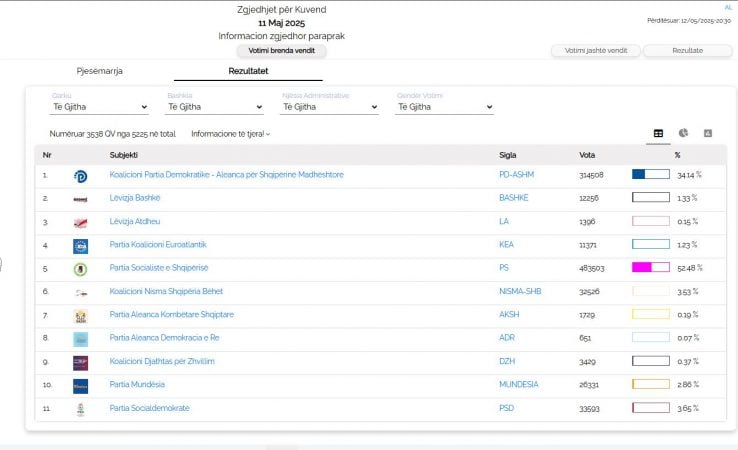
Task: Click the Partia Mundësia logo
Action: pyautogui.click(x=80, y=385)
